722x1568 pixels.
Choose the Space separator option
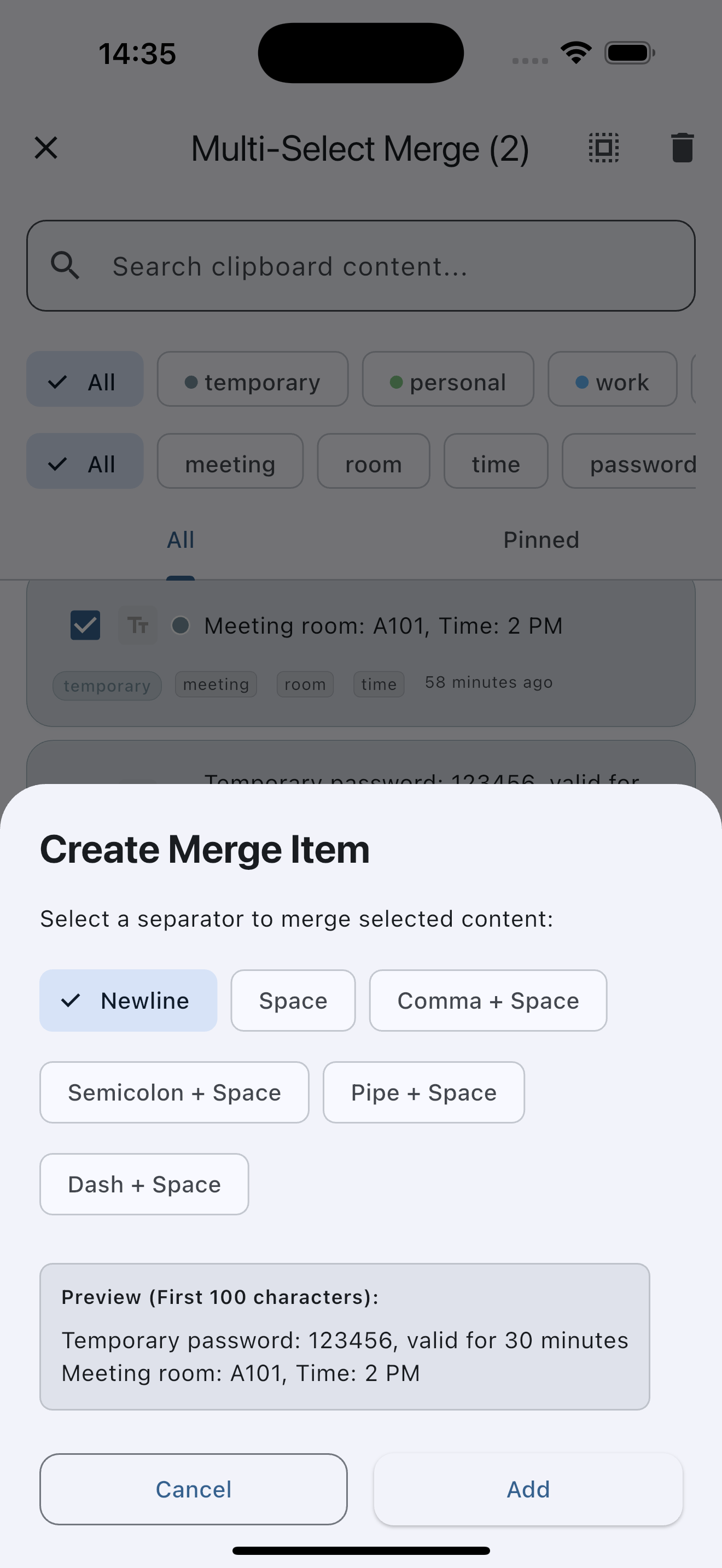pos(293,1001)
